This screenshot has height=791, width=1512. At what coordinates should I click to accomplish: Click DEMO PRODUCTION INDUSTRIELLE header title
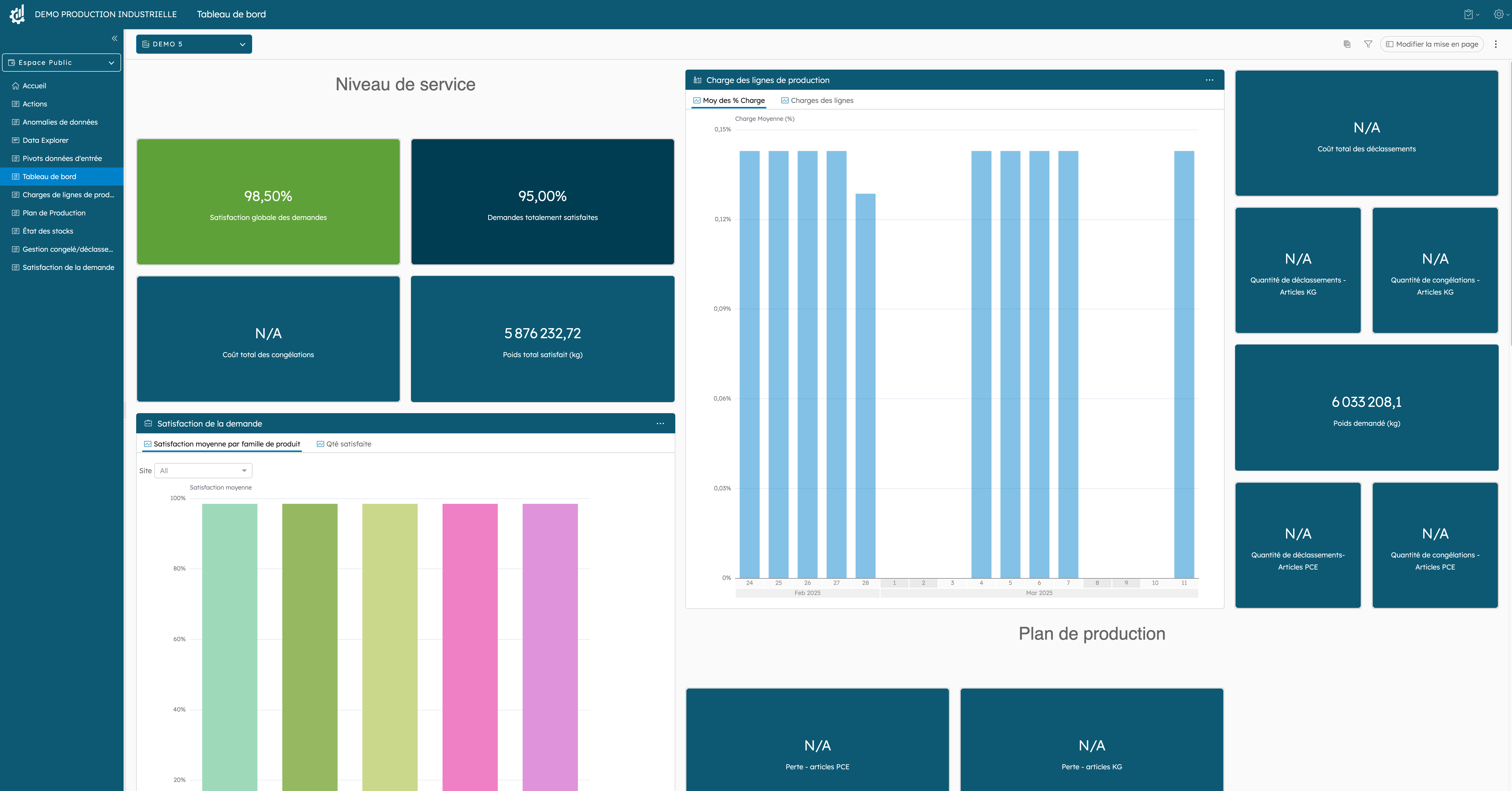tap(106, 14)
